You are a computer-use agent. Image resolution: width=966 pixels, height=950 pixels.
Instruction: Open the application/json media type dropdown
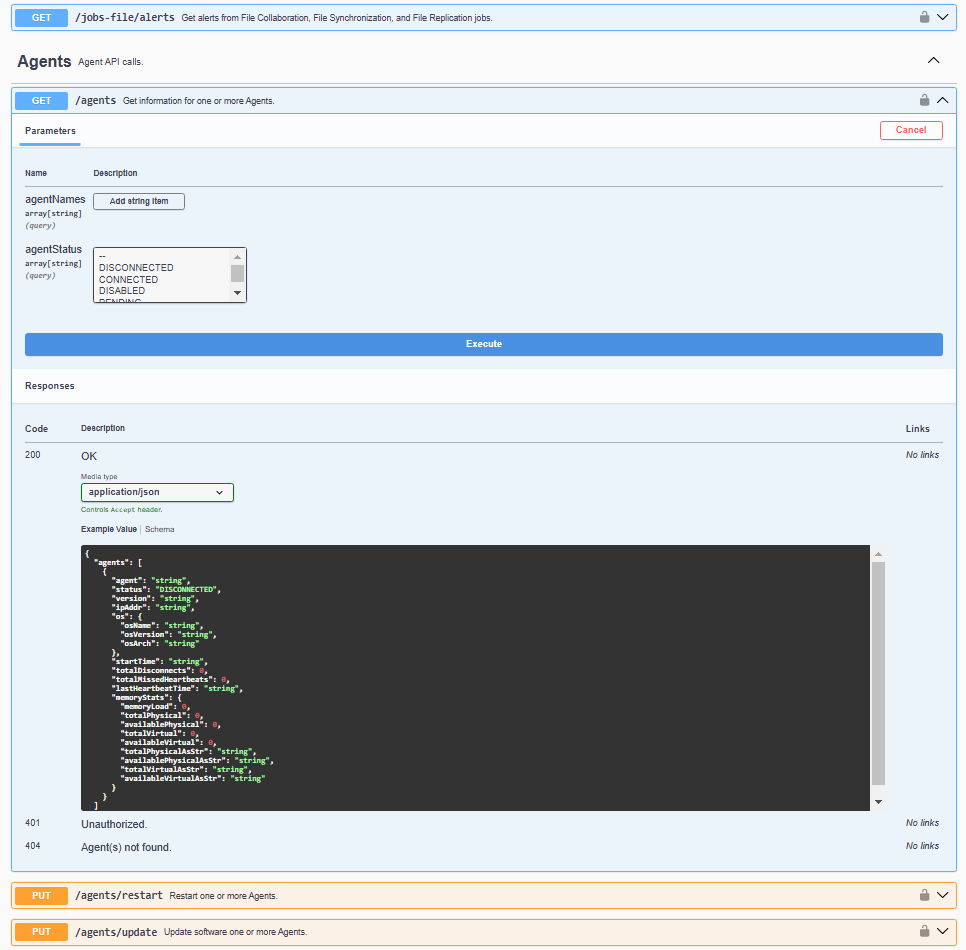157,492
